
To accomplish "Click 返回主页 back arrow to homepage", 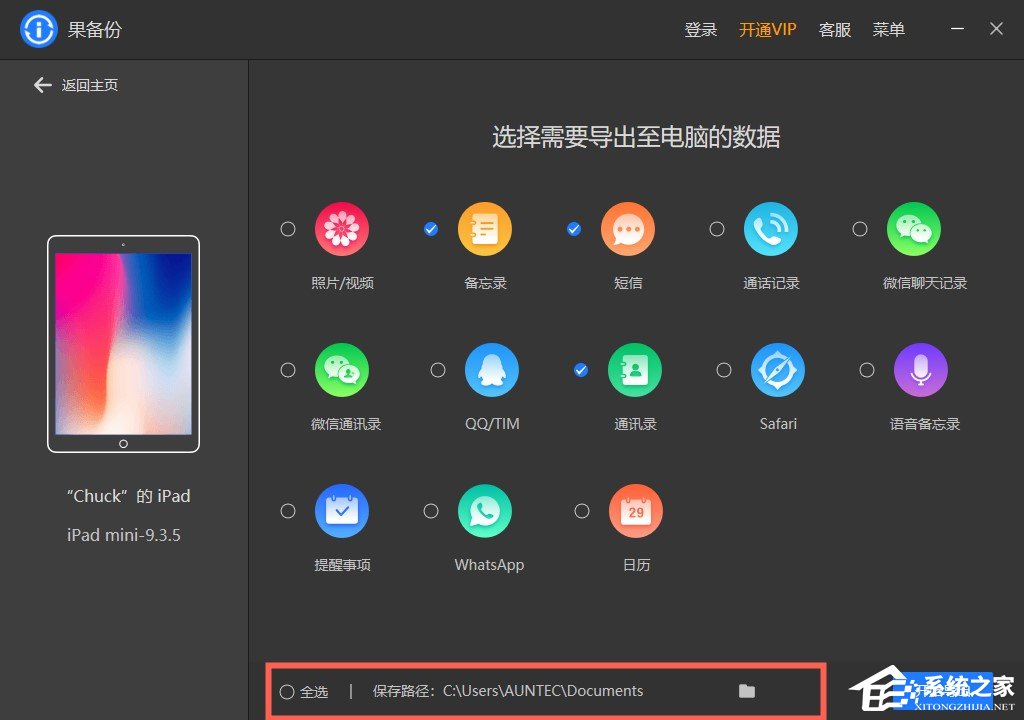I will pyautogui.click(x=43, y=85).
